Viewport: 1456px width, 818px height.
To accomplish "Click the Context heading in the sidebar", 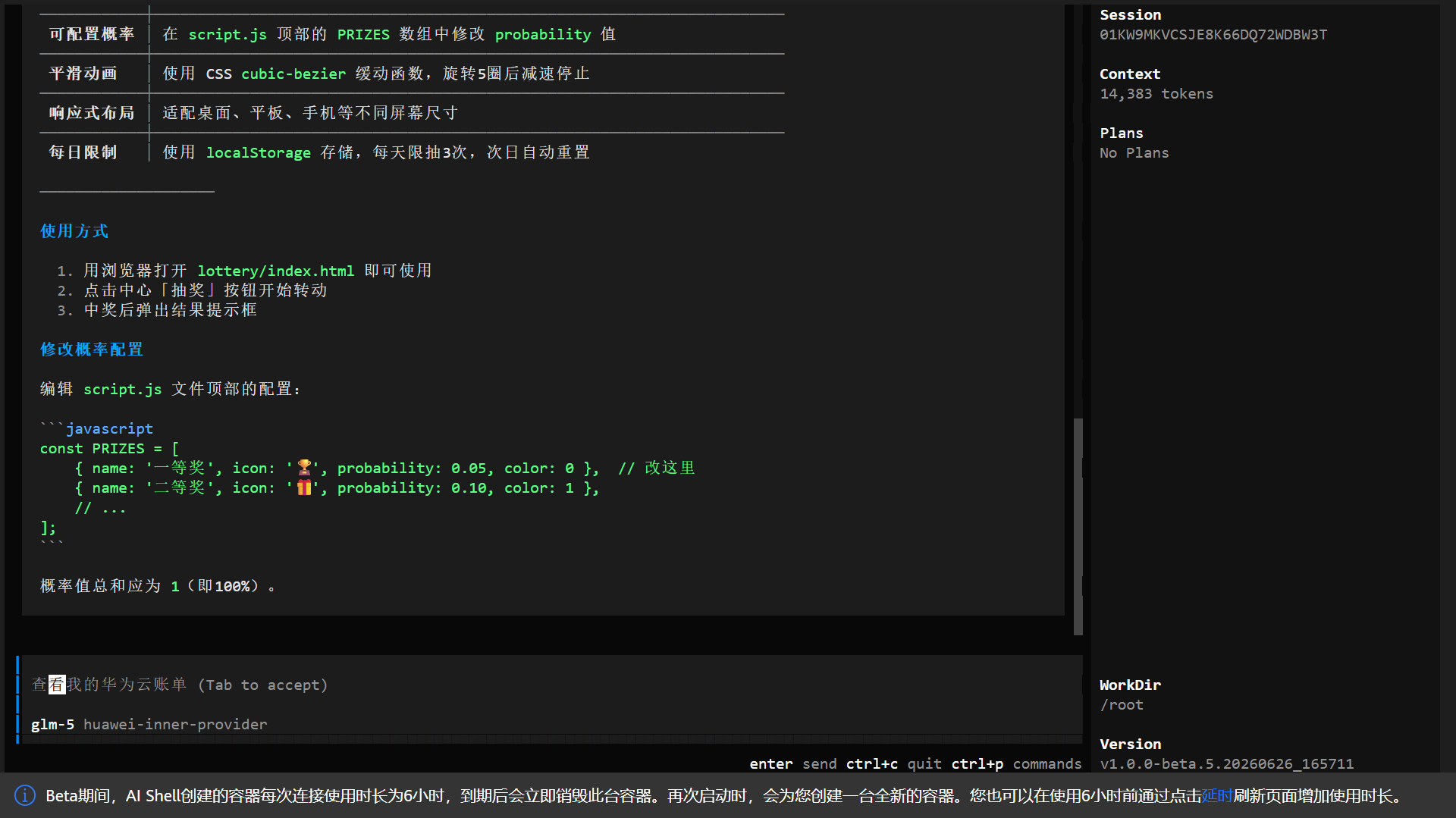I will [x=1130, y=74].
